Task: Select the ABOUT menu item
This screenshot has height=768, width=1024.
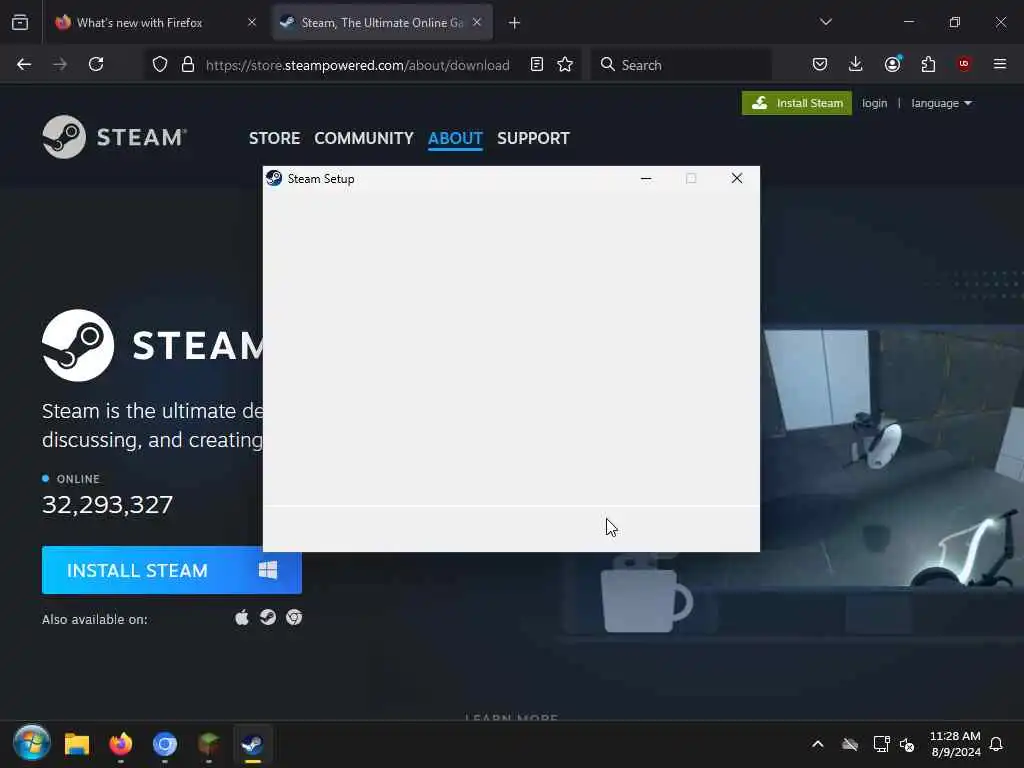Action: 455,138
